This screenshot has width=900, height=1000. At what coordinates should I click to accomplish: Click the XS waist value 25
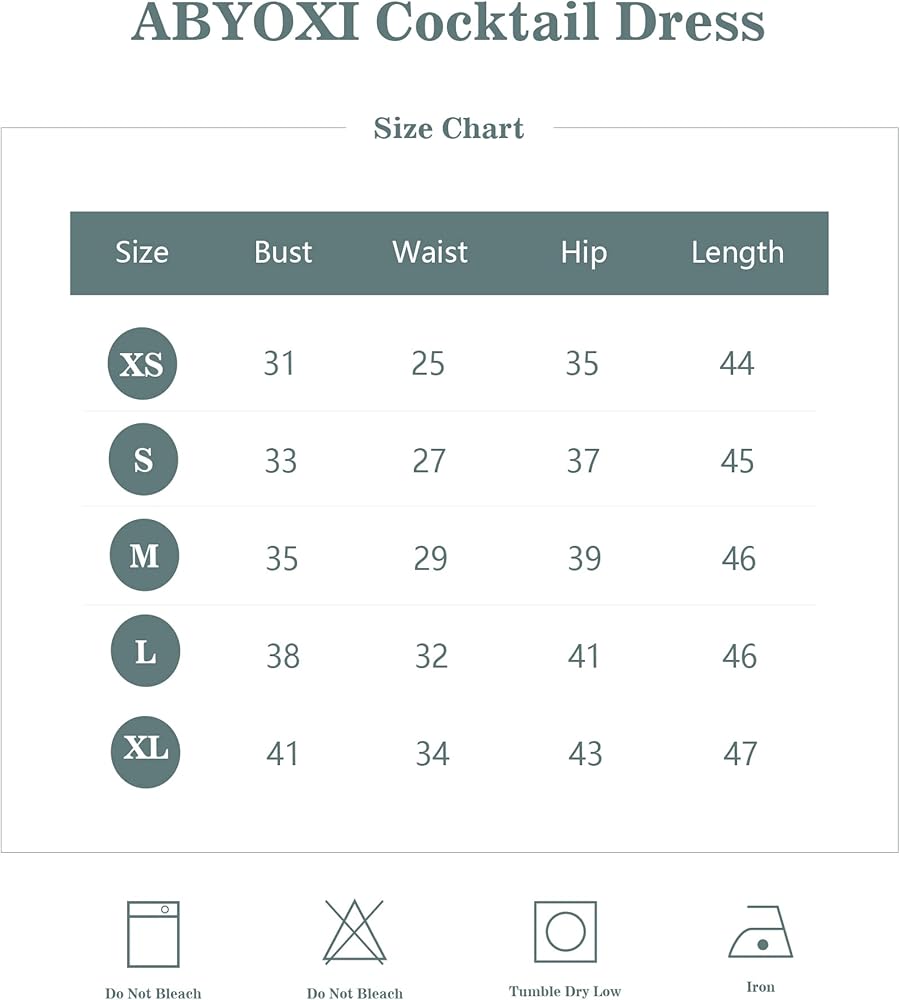pyautogui.click(x=428, y=364)
